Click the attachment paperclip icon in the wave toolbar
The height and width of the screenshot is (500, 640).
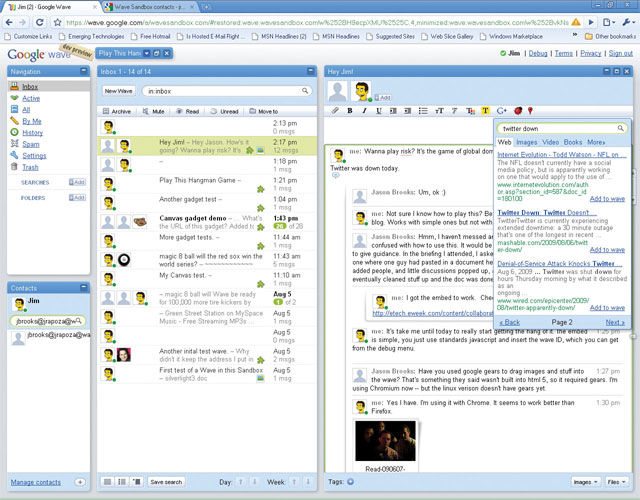coord(335,111)
